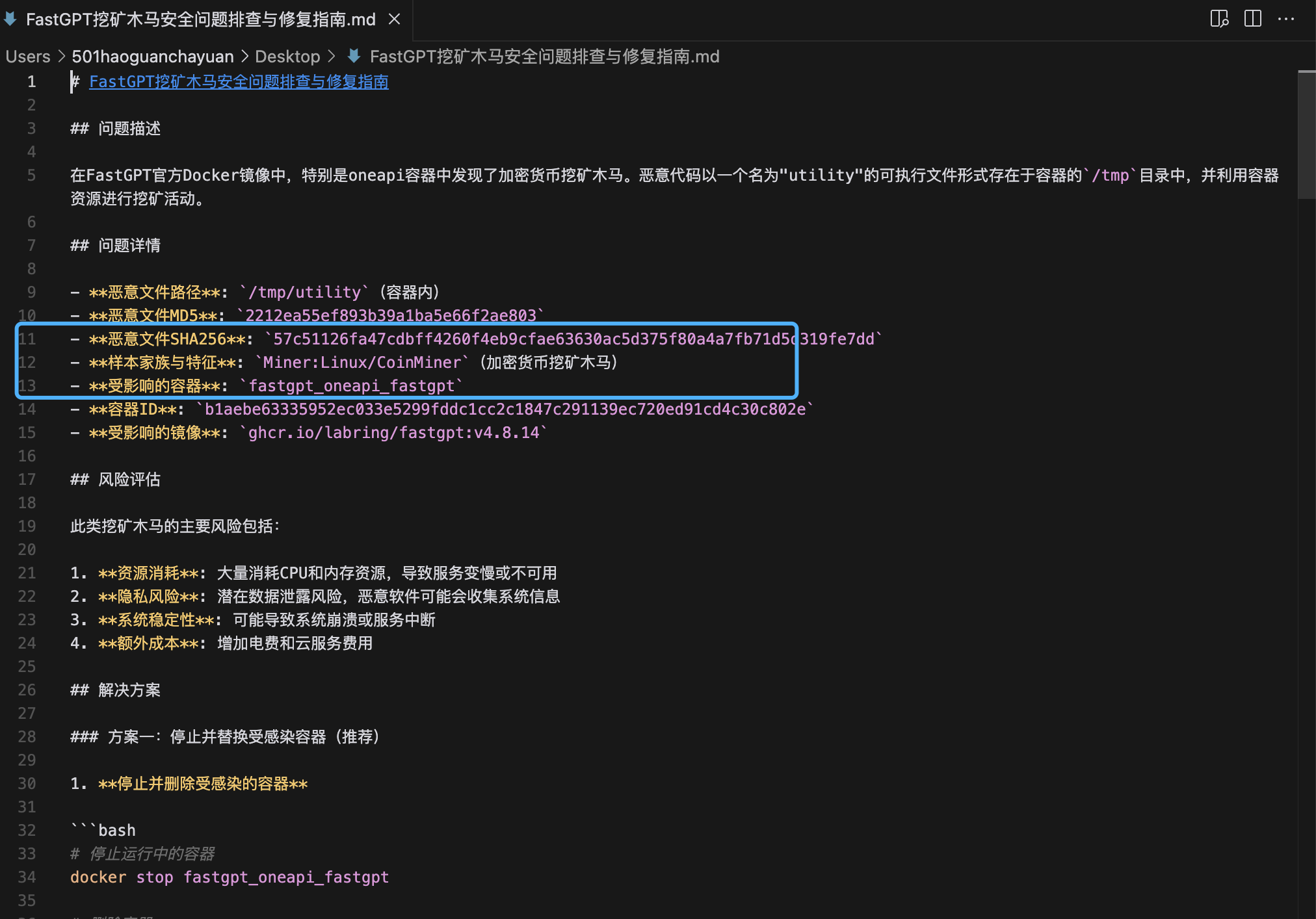Screen dimensions: 1316x919
Task: Click the '## 问题详情' heading
Action: [116, 246]
